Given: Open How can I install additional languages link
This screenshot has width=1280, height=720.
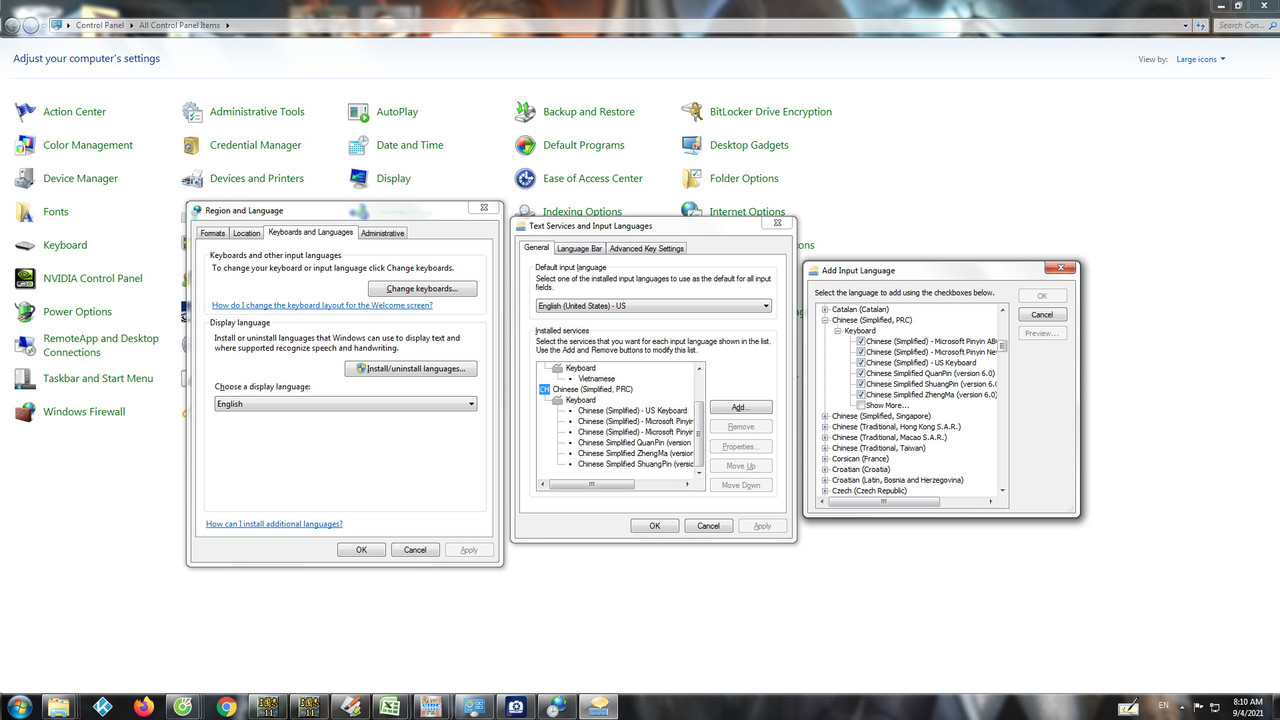Looking at the screenshot, I should pos(274,524).
